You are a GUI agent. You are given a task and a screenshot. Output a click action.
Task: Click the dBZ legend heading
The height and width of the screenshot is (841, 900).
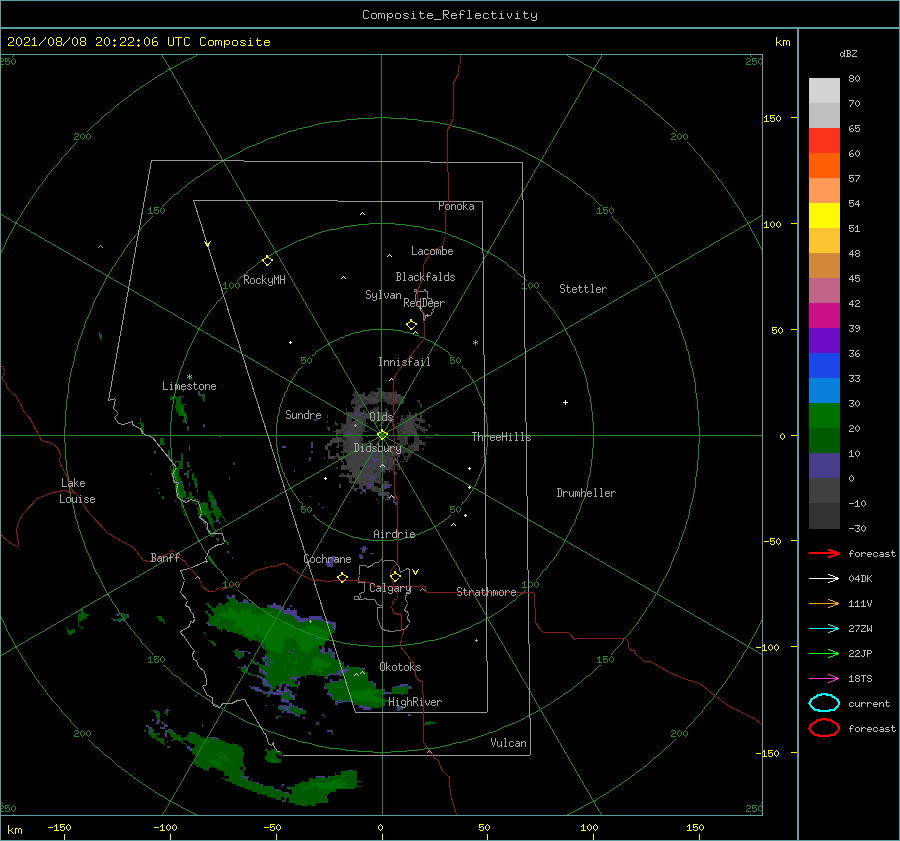point(848,53)
